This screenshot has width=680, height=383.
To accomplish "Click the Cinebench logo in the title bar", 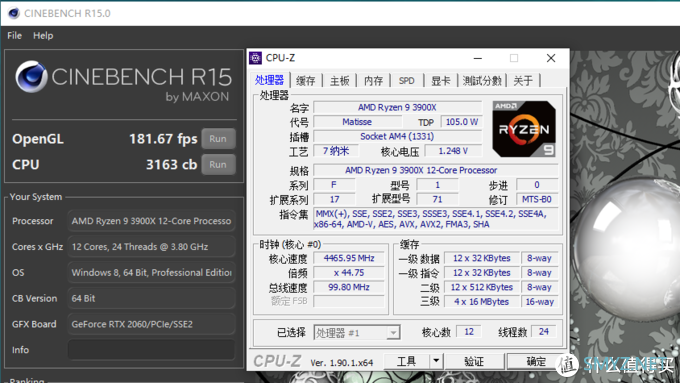I will coord(14,13).
